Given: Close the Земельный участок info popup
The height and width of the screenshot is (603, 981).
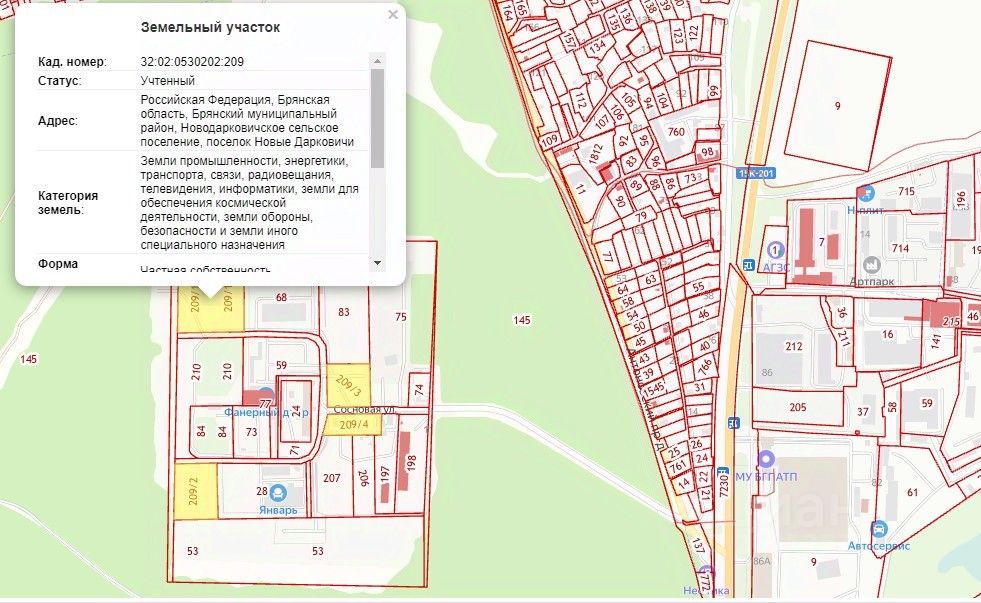Looking at the screenshot, I should coord(393,14).
